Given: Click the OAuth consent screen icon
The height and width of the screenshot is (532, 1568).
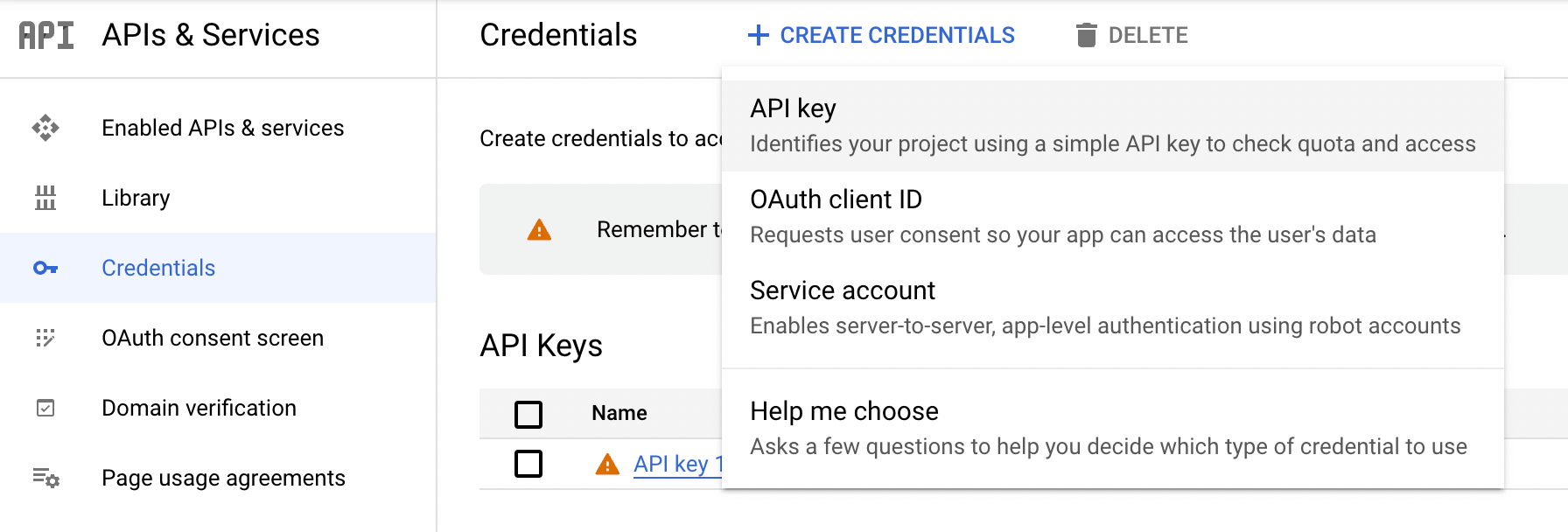Looking at the screenshot, I should 45,338.
